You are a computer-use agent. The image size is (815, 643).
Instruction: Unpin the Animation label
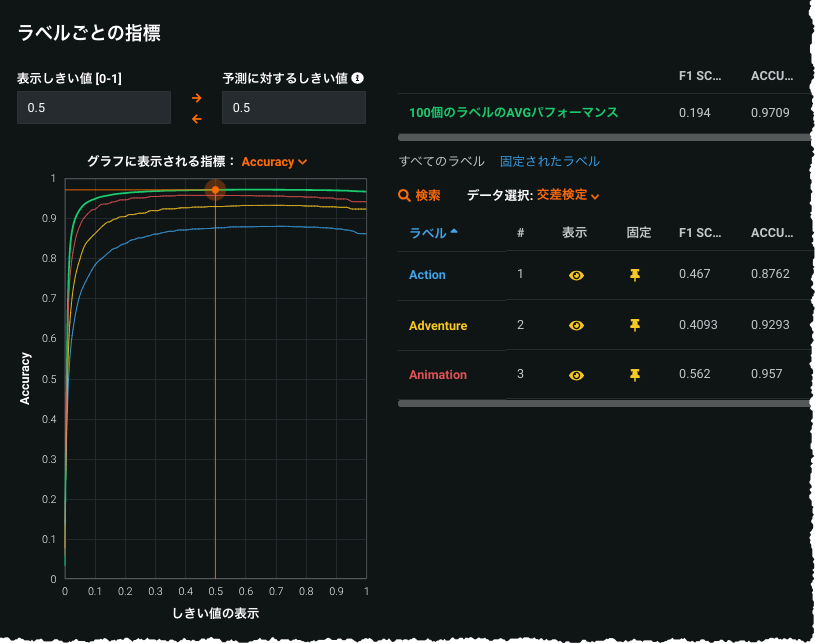[x=634, y=375]
